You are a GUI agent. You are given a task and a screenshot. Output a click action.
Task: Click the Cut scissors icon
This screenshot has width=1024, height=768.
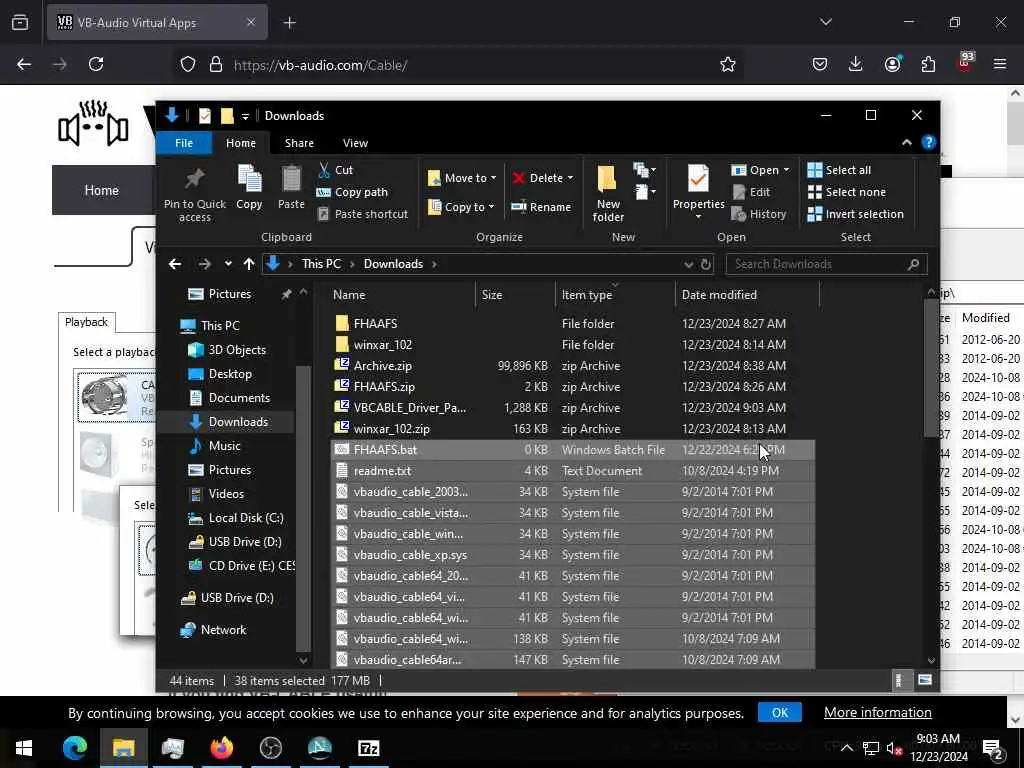click(324, 170)
